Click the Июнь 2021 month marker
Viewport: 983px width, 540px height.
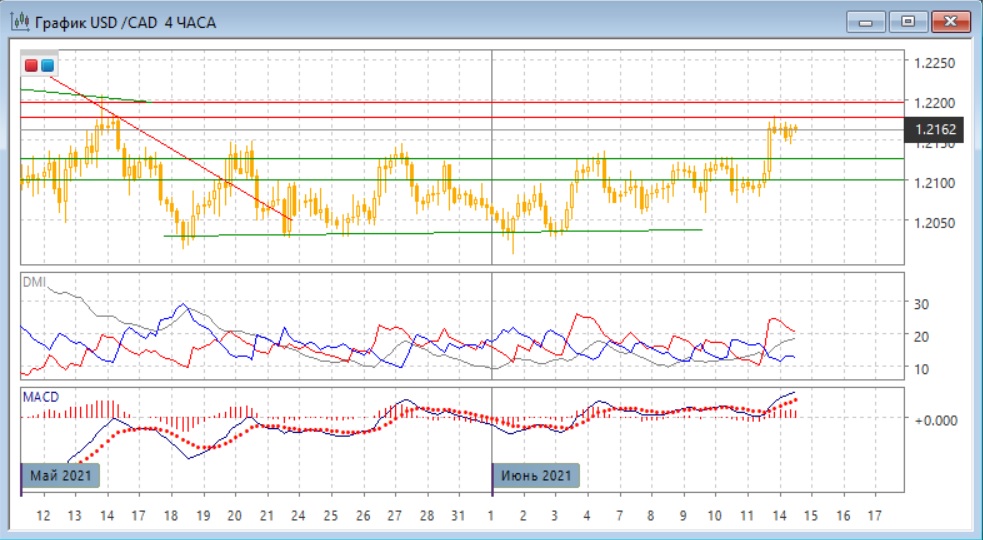537,475
